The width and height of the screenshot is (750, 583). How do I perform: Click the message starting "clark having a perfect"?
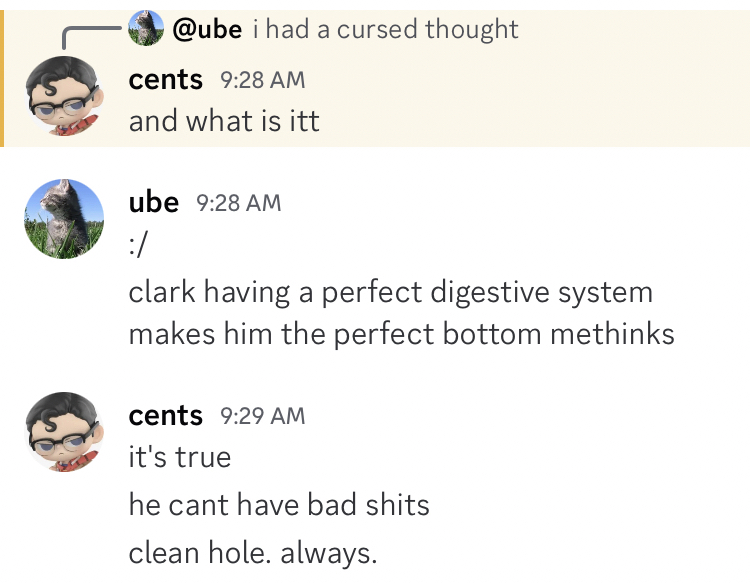390,292
